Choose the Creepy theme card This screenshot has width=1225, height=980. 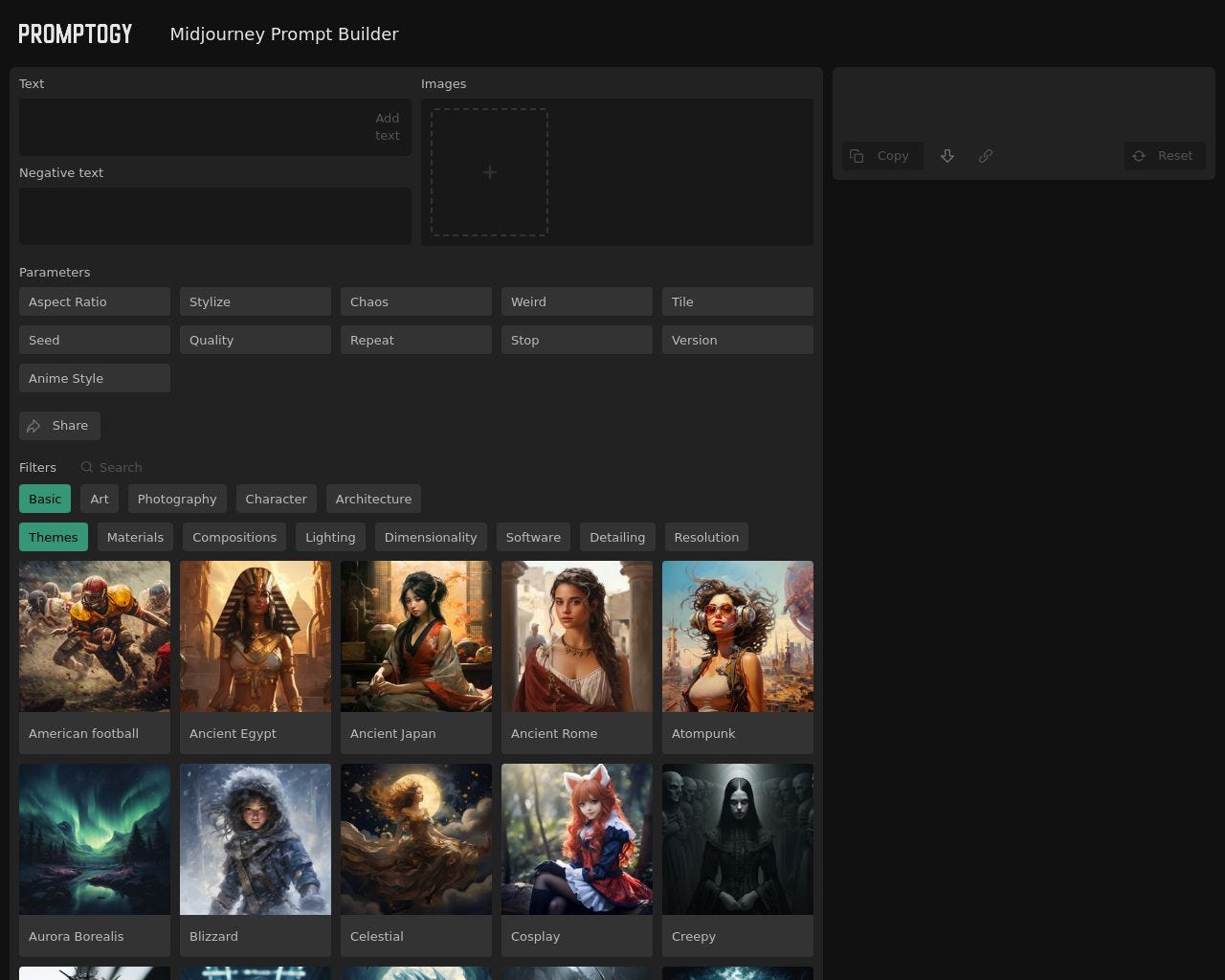click(x=738, y=860)
